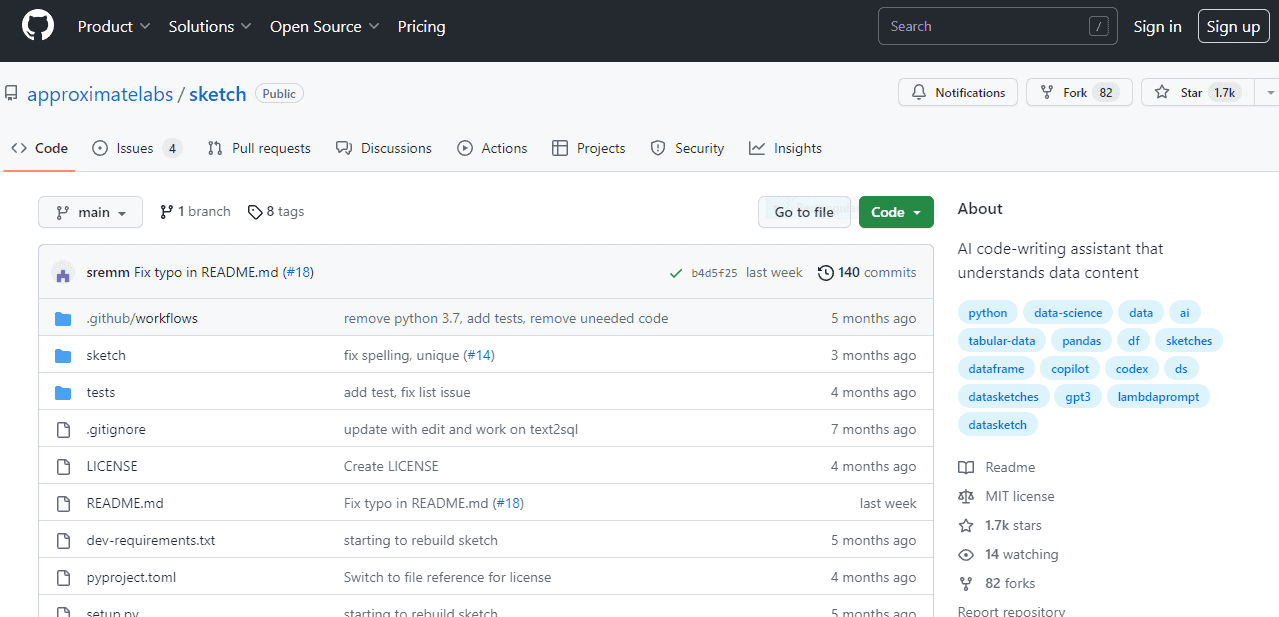
Task: Click the history clock icon by commits
Action: 825,273
